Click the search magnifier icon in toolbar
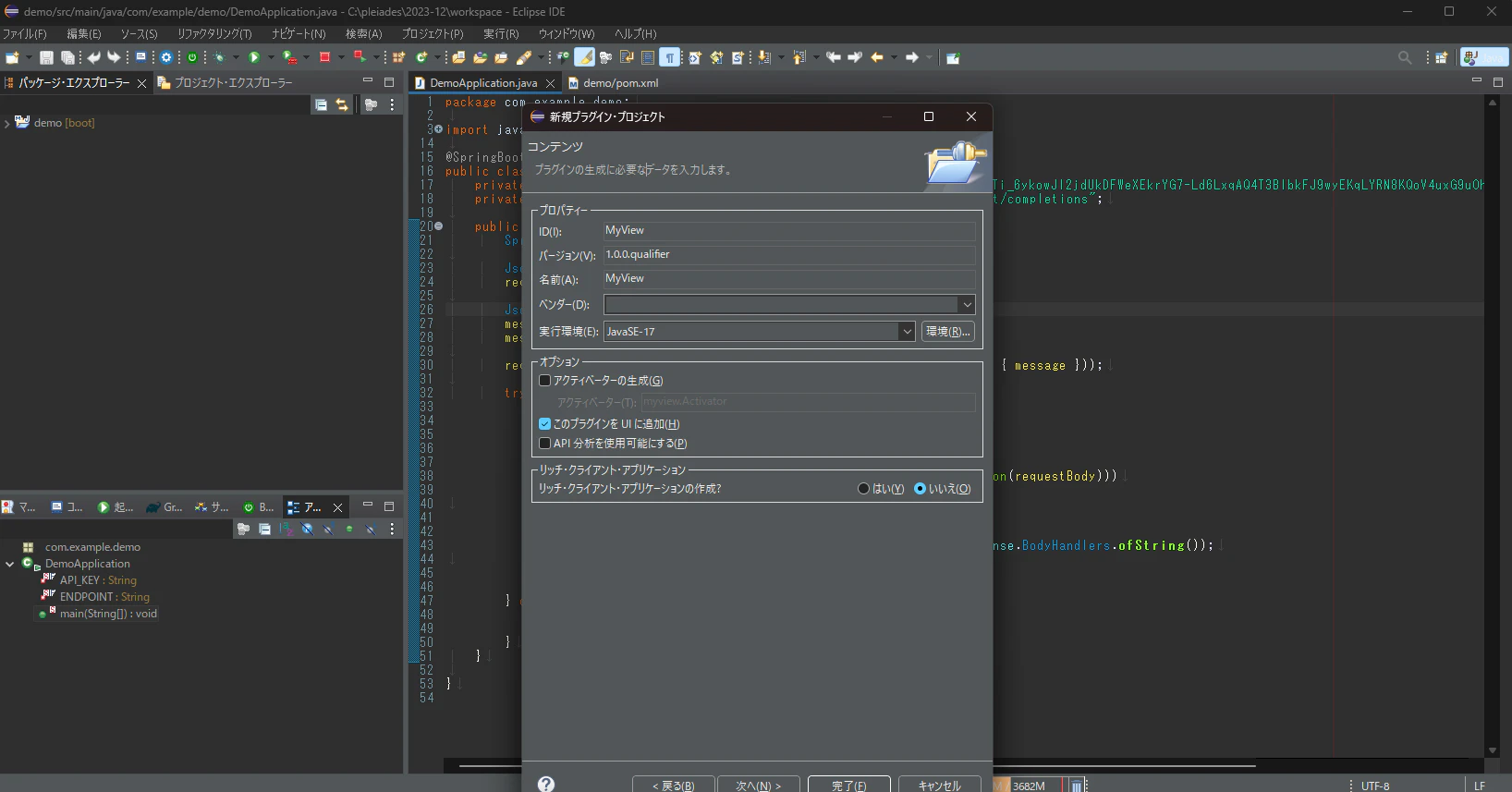The image size is (1512, 792). pyautogui.click(x=1405, y=57)
